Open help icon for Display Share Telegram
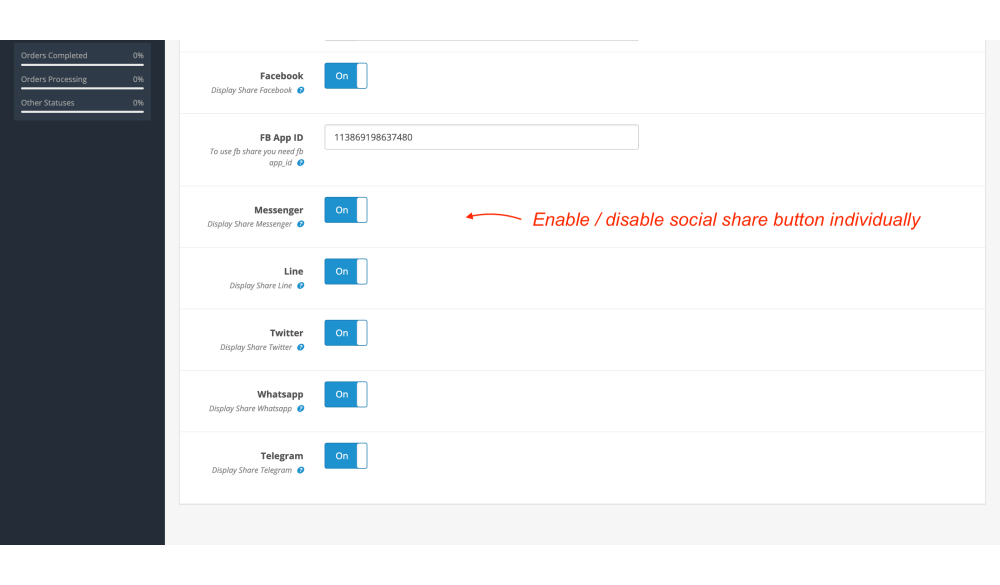The width and height of the screenshot is (1000, 585). tap(300, 470)
